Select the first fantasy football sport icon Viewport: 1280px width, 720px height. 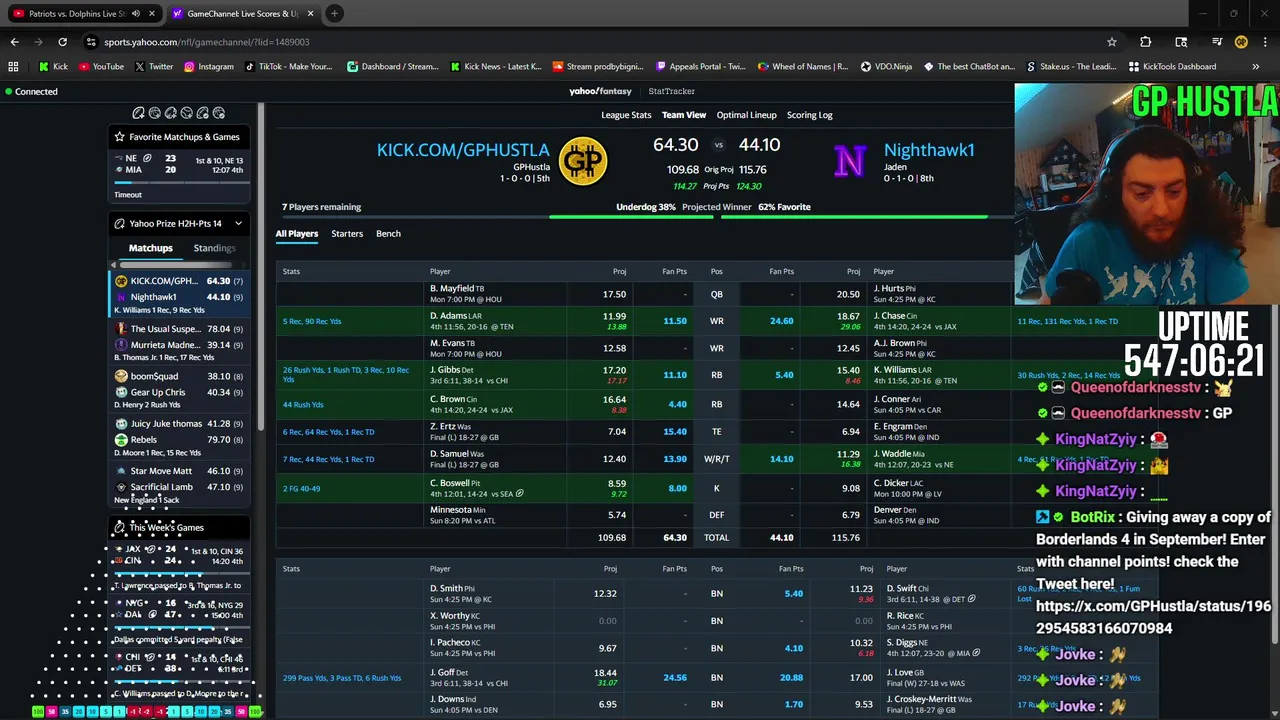coord(139,113)
